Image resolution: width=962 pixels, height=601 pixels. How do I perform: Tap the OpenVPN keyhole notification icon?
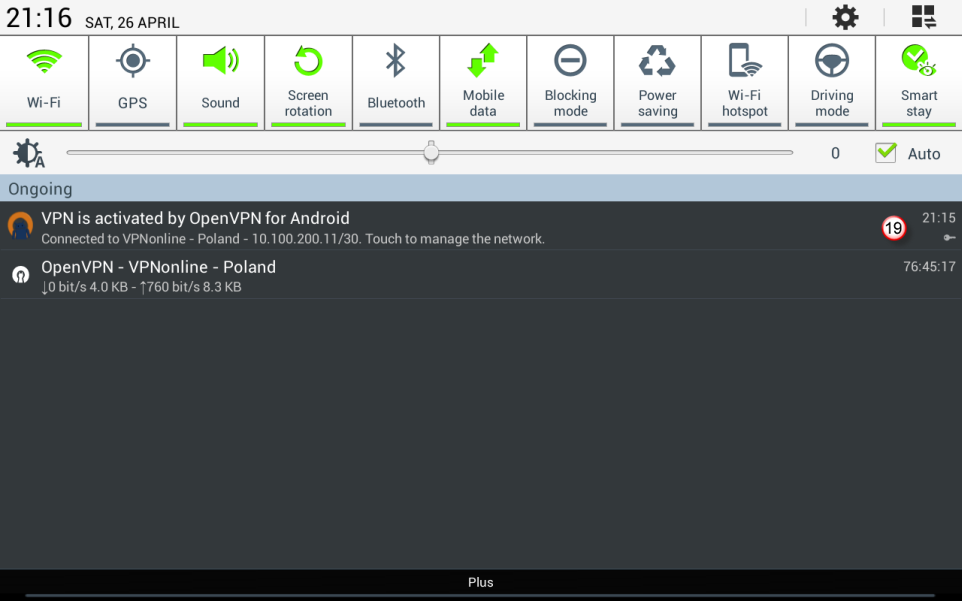pos(20,274)
